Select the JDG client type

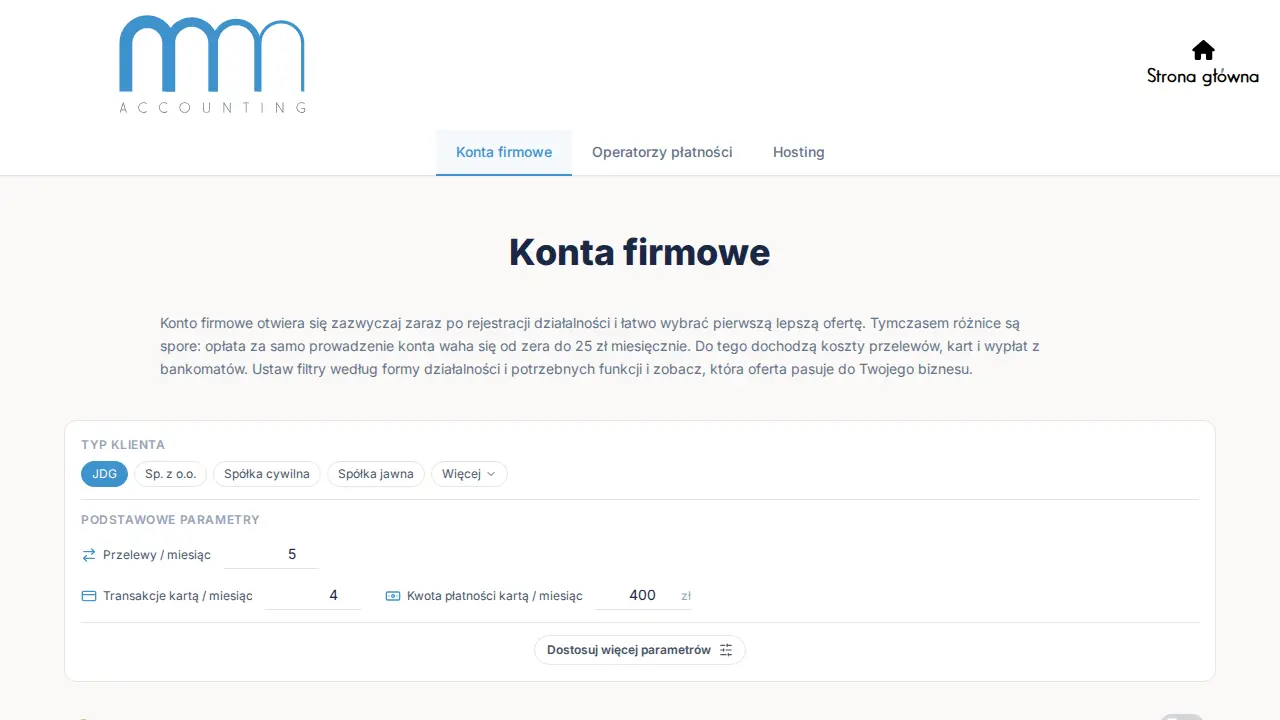pyautogui.click(x=104, y=474)
